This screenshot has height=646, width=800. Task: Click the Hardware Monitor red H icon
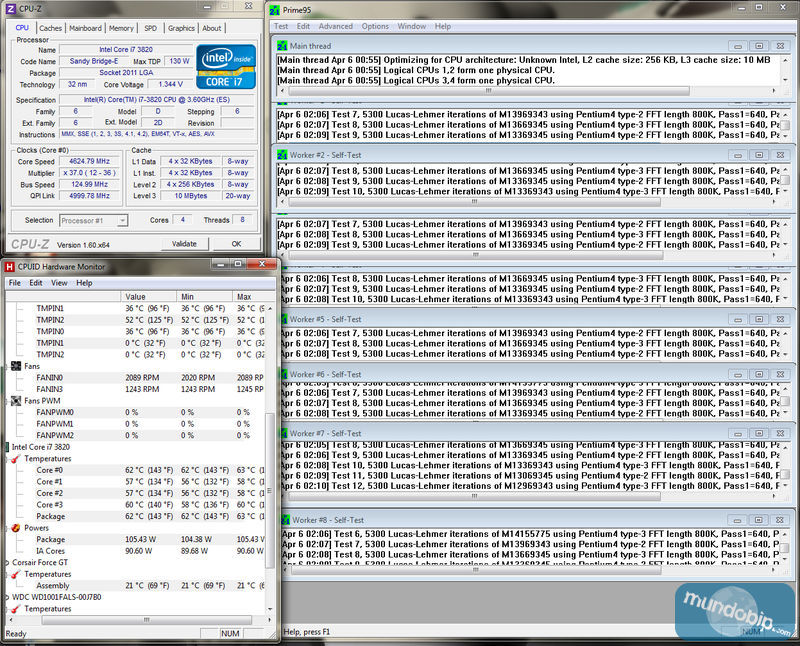point(10,266)
